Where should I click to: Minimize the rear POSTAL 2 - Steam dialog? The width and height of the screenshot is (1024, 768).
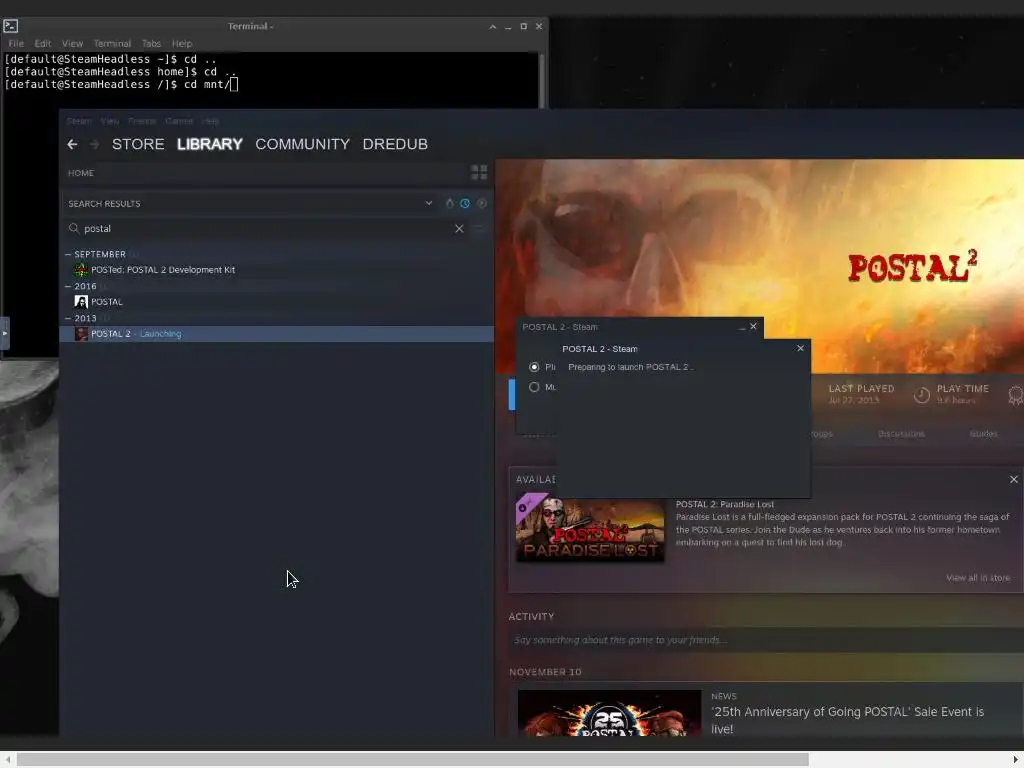coord(742,327)
